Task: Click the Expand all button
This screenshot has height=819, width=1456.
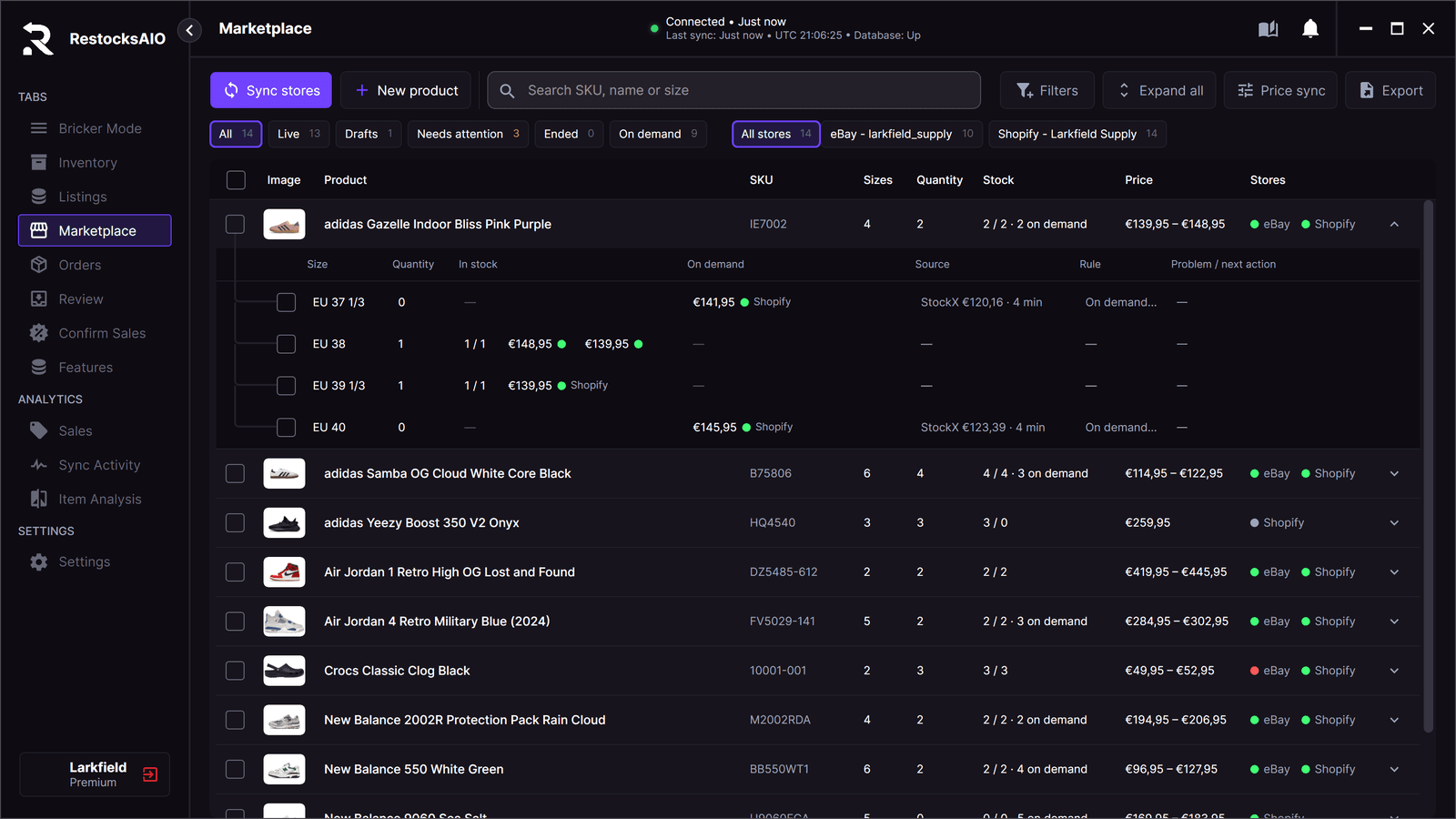Action: click(1159, 90)
